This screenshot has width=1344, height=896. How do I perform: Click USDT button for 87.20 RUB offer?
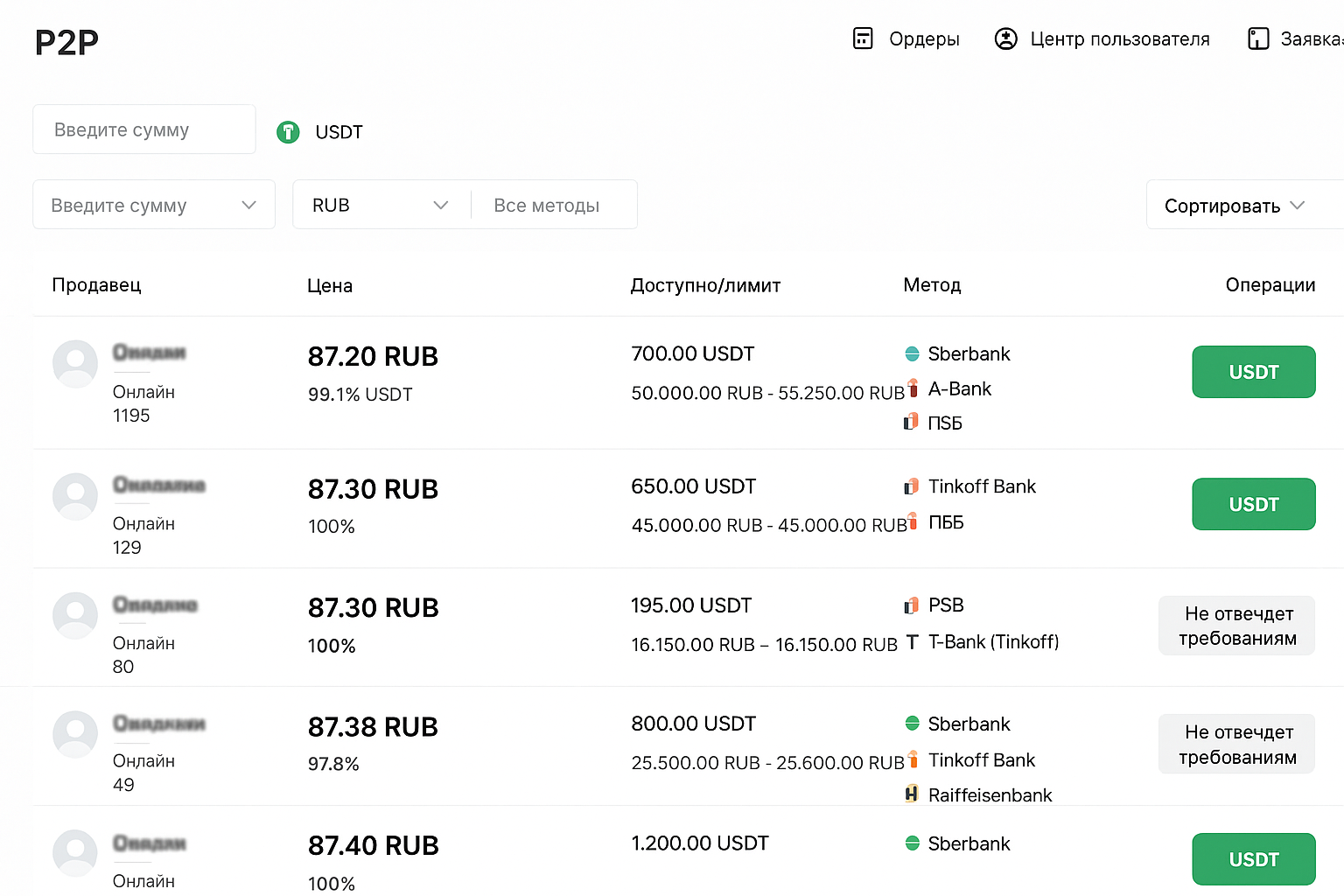click(1254, 372)
